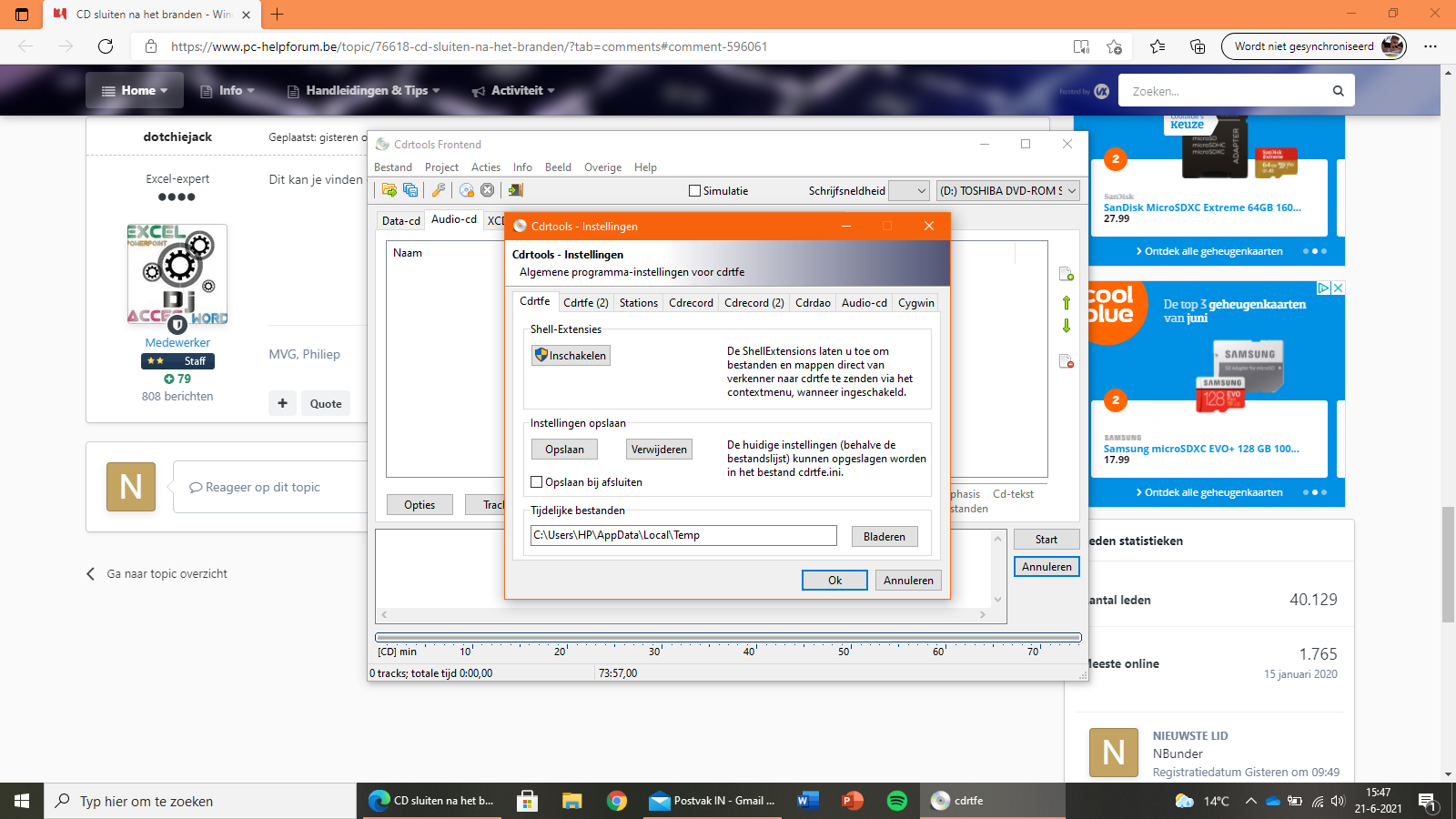Click Inschakelen to enable shell extensions
Image resolution: width=1456 pixels, height=819 pixels.
[571, 355]
